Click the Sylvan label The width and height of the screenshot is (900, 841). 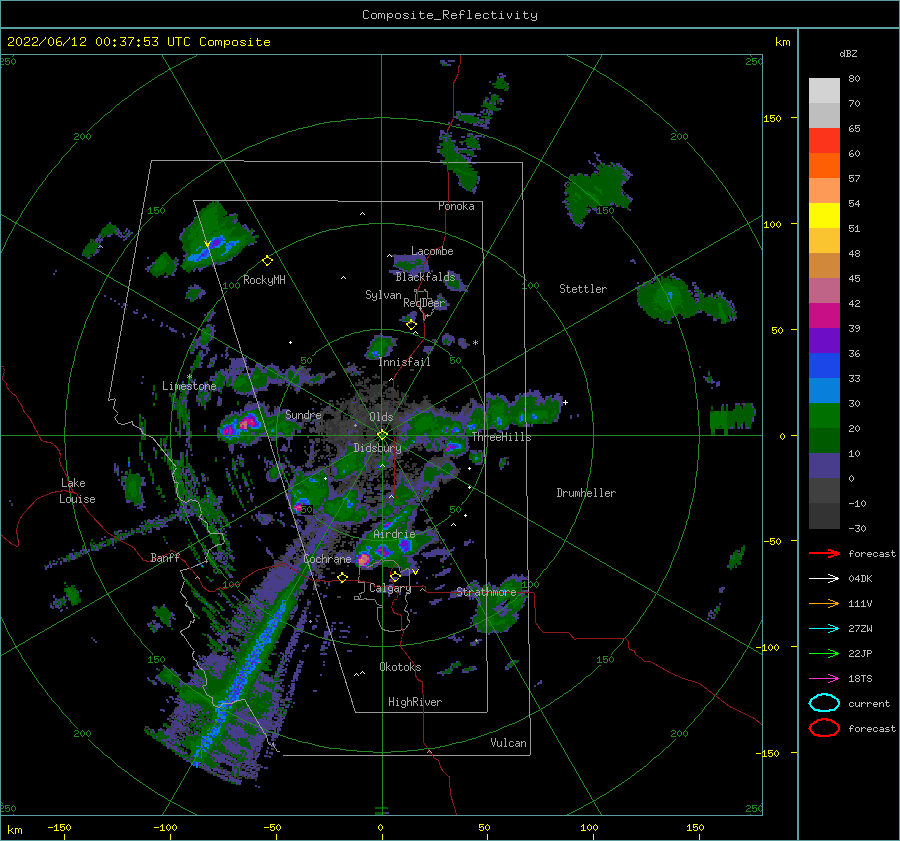tap(383, 295)
